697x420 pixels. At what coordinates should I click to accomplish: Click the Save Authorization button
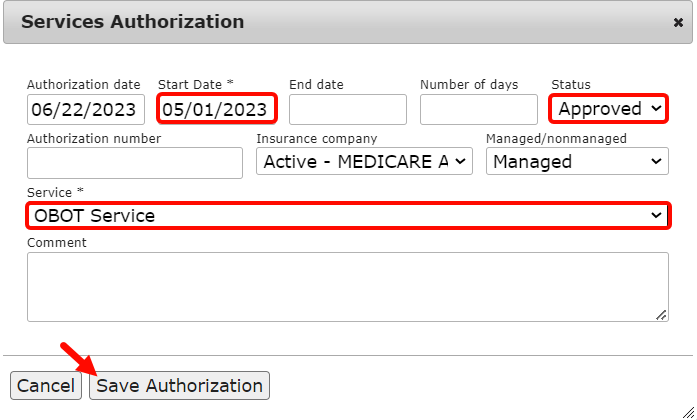pos(179,385)
